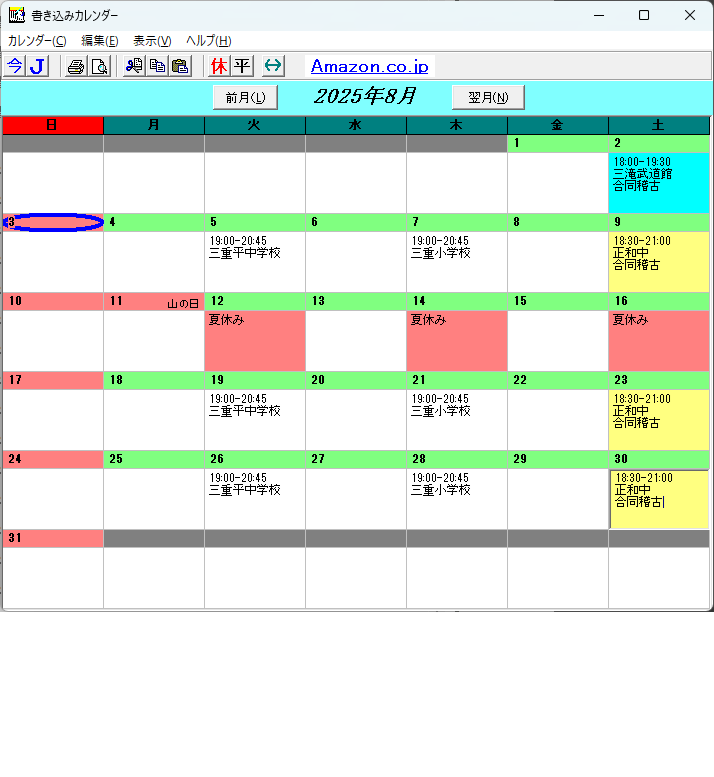
Task: Select the cyan August 2 event cell
Action: tap(658, 182)
